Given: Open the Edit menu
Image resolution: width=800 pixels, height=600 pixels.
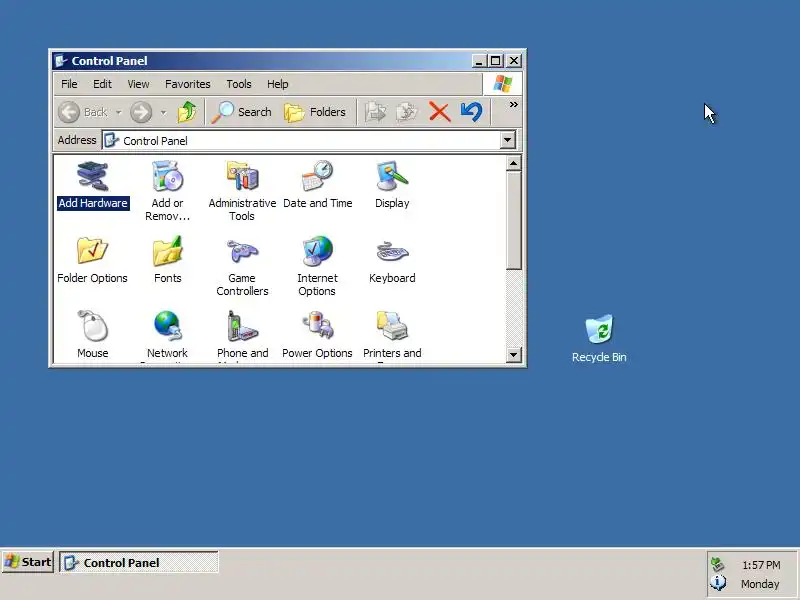Looking at the screenshot, I should click(x=102, y=84).
